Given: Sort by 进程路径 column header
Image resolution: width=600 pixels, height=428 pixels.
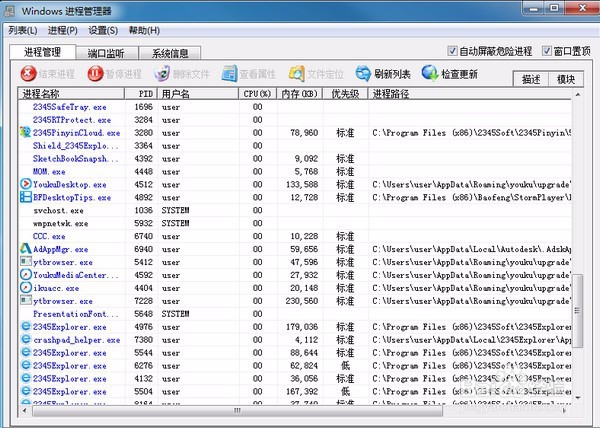Looking at the screenshot, I should click(470, 94).
